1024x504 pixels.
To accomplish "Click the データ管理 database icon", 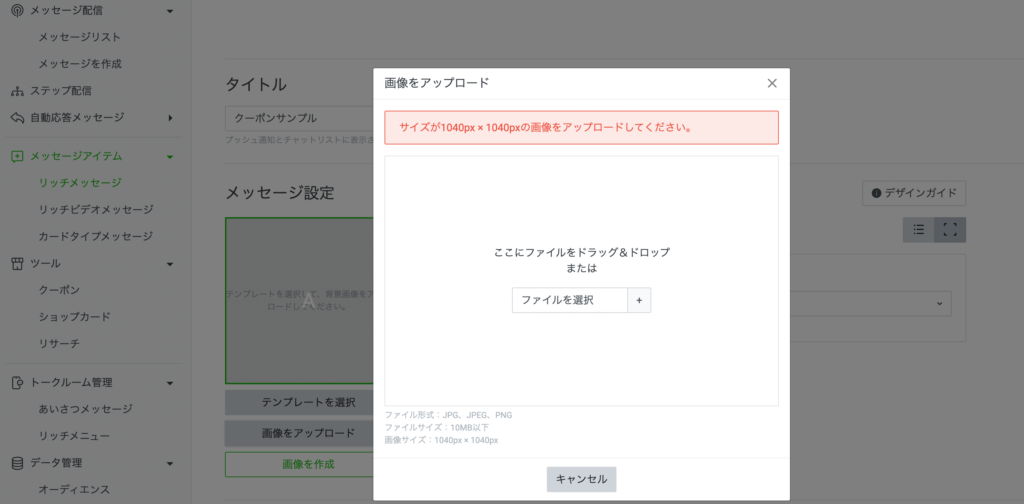I will click(17, 463).
